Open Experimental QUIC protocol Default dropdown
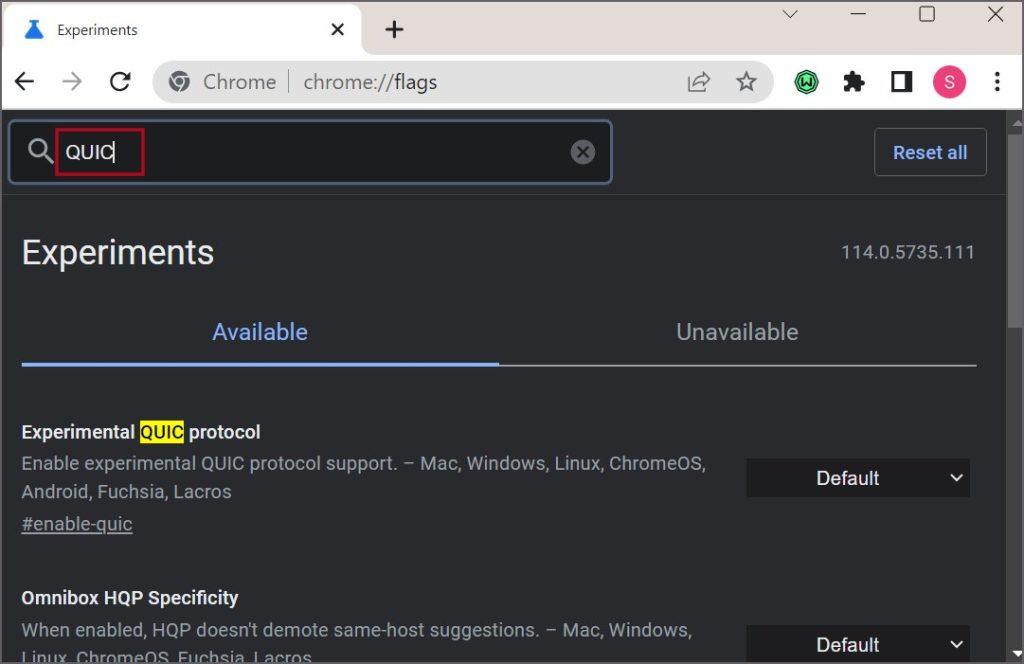 point(857,478)
